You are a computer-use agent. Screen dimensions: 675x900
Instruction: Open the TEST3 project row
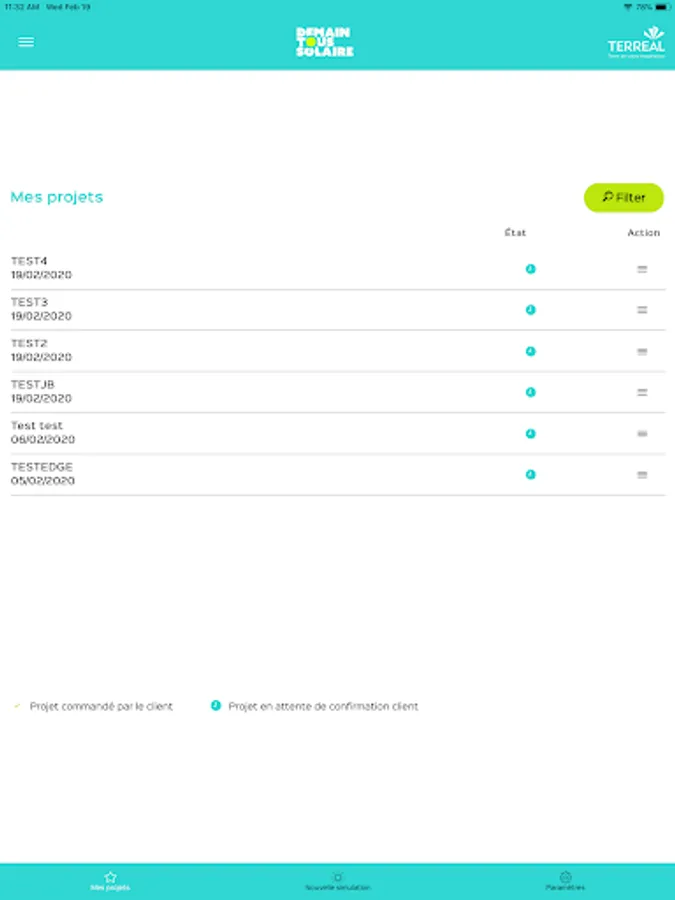click(x=338, y=309)
